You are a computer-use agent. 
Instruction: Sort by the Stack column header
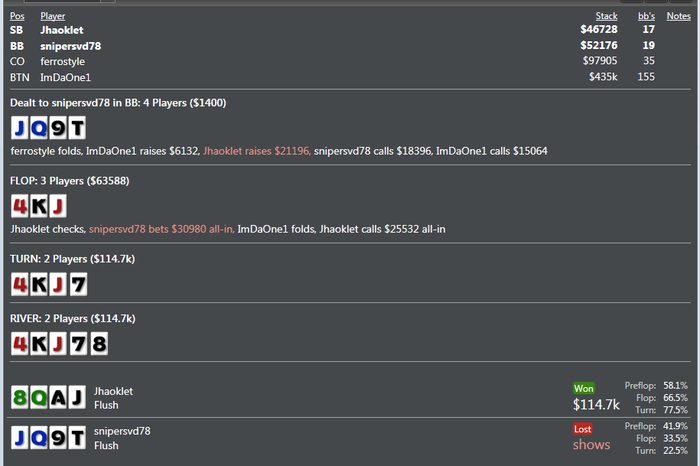click(606, 16)
